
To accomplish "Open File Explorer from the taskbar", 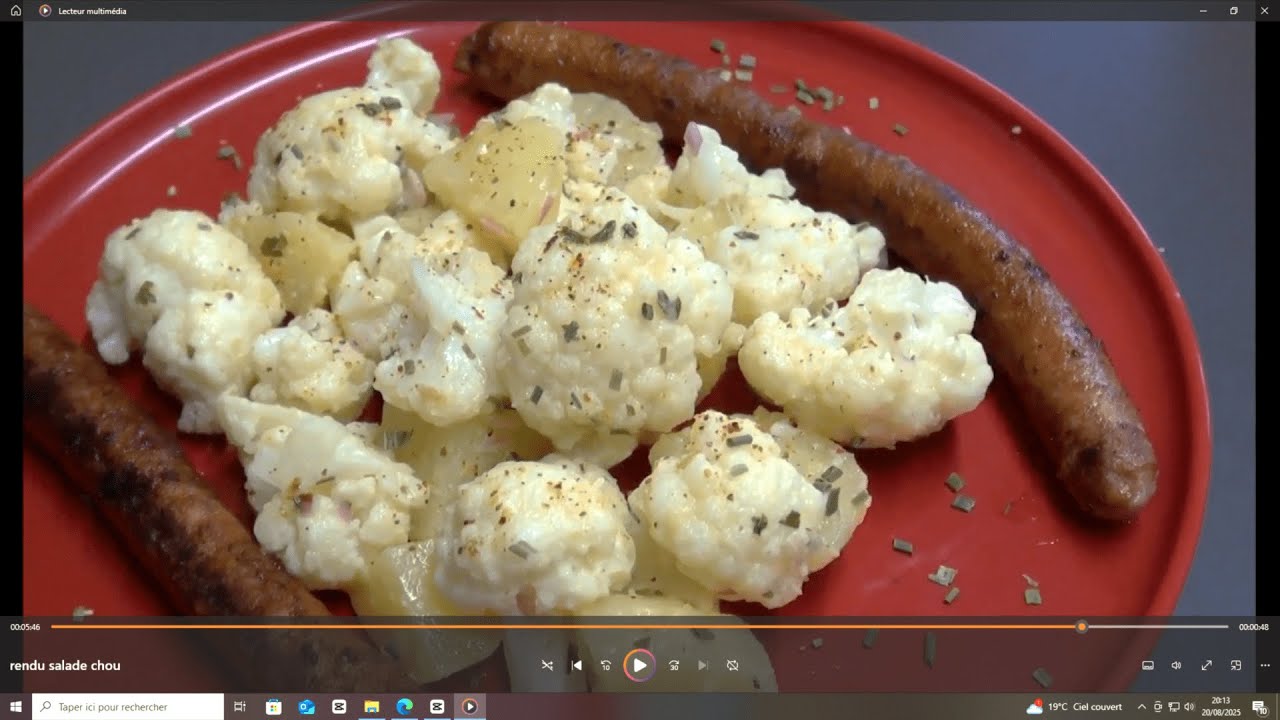I will point(372,707).
